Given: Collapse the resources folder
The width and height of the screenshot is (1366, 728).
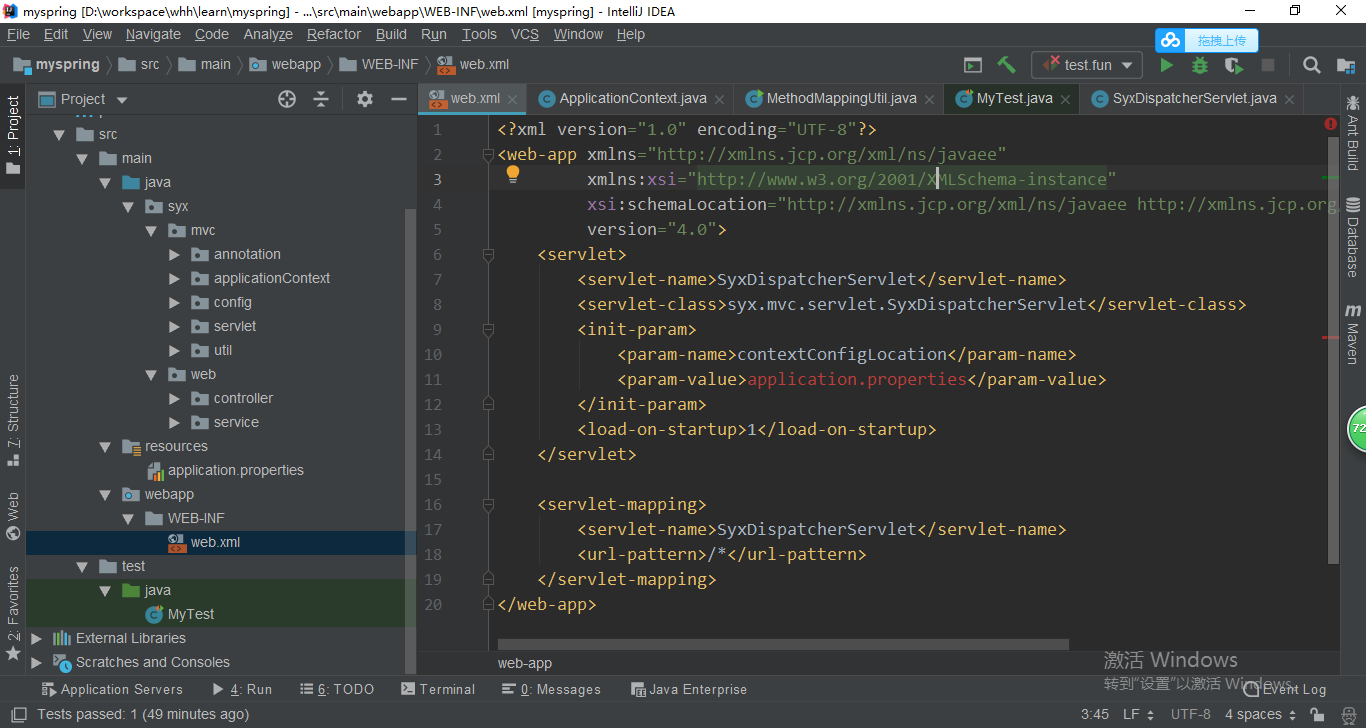Looking at the screenshot, I should 106,446.
